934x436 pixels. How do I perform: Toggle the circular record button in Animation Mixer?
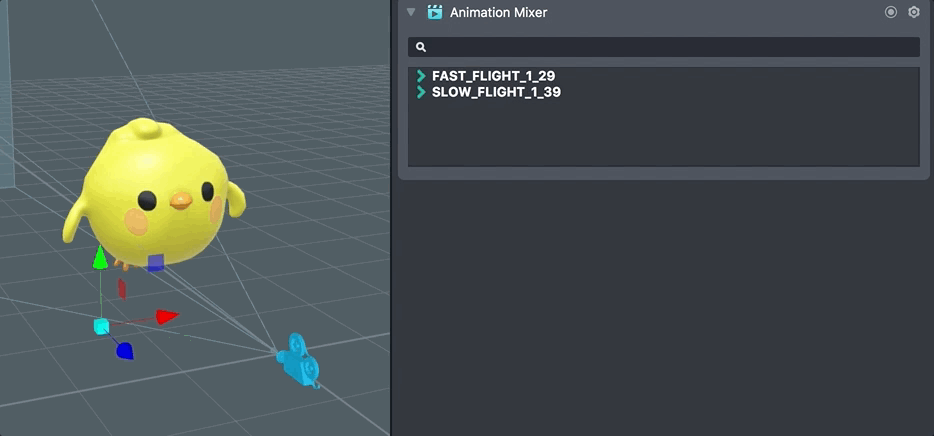point(891,12)
